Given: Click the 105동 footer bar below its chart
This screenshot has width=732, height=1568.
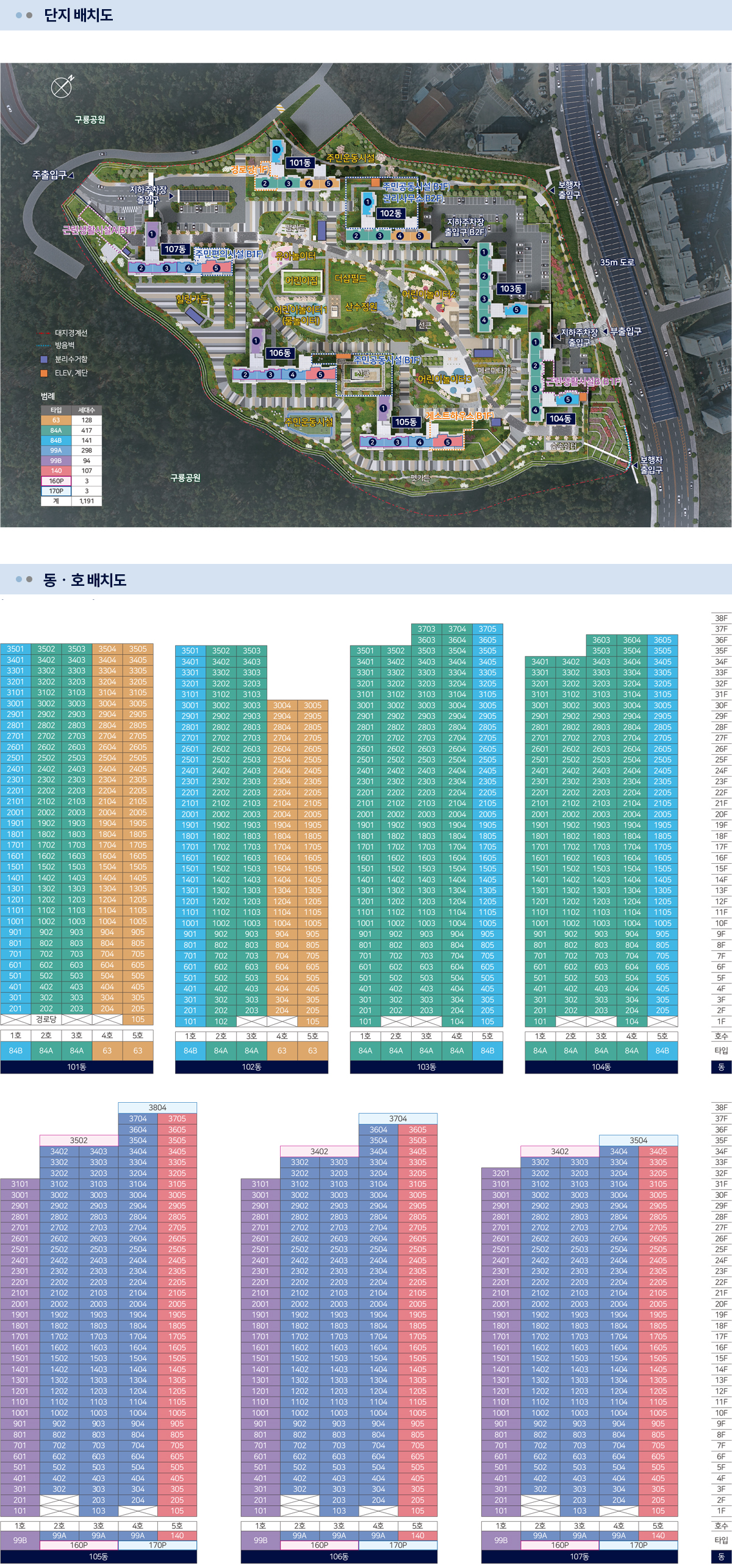Looking at the screenshot, I should tap(99, 1556).
